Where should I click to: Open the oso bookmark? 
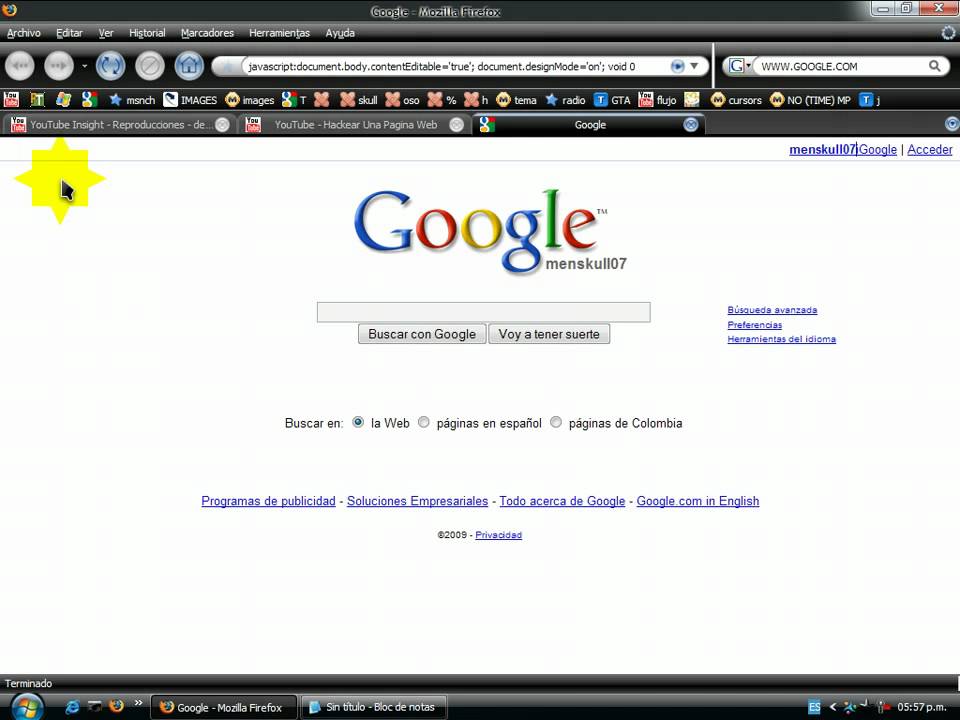403,100
